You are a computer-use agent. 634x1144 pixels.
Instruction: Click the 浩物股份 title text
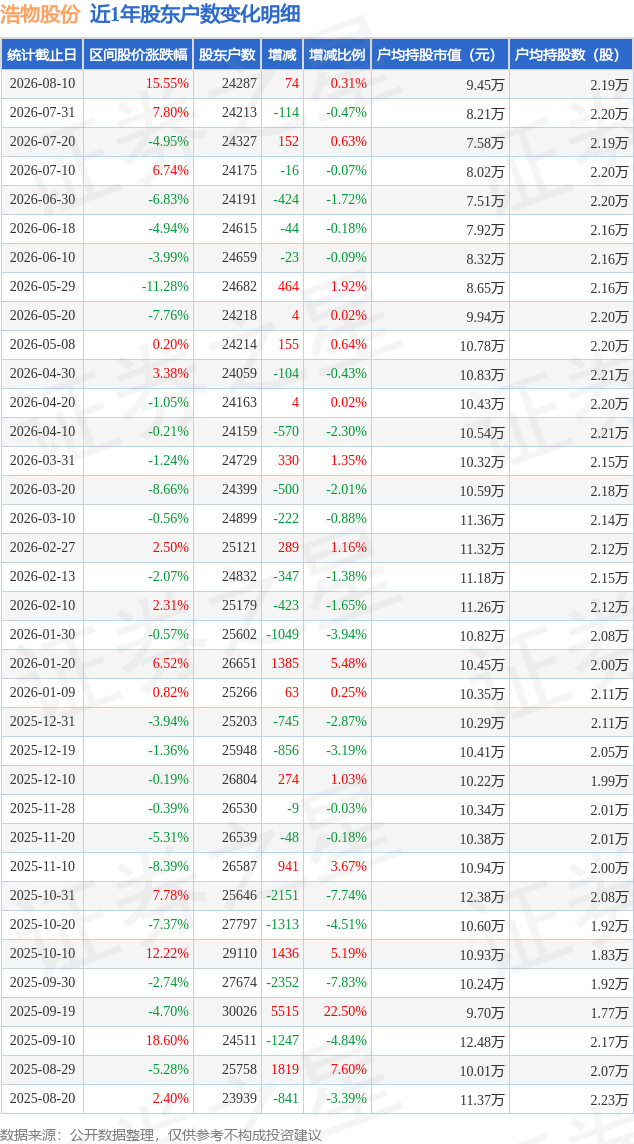[x=43, y=14]
